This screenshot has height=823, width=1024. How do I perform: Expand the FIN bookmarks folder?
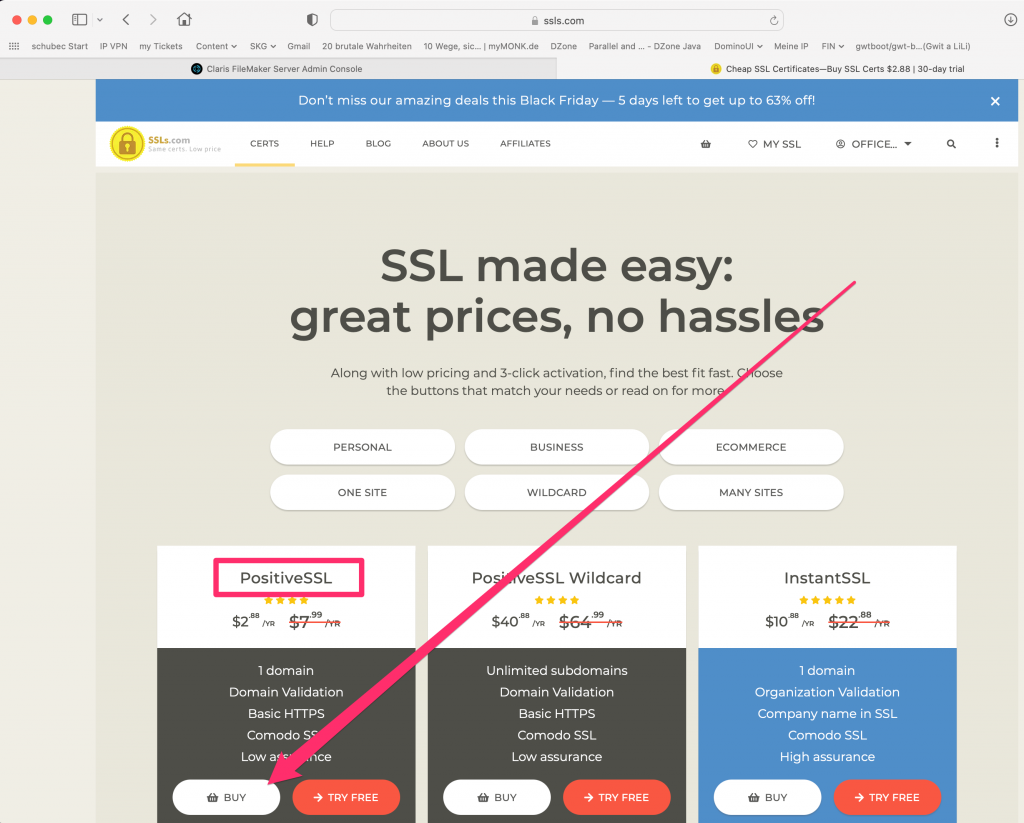[x=833, y=46]
